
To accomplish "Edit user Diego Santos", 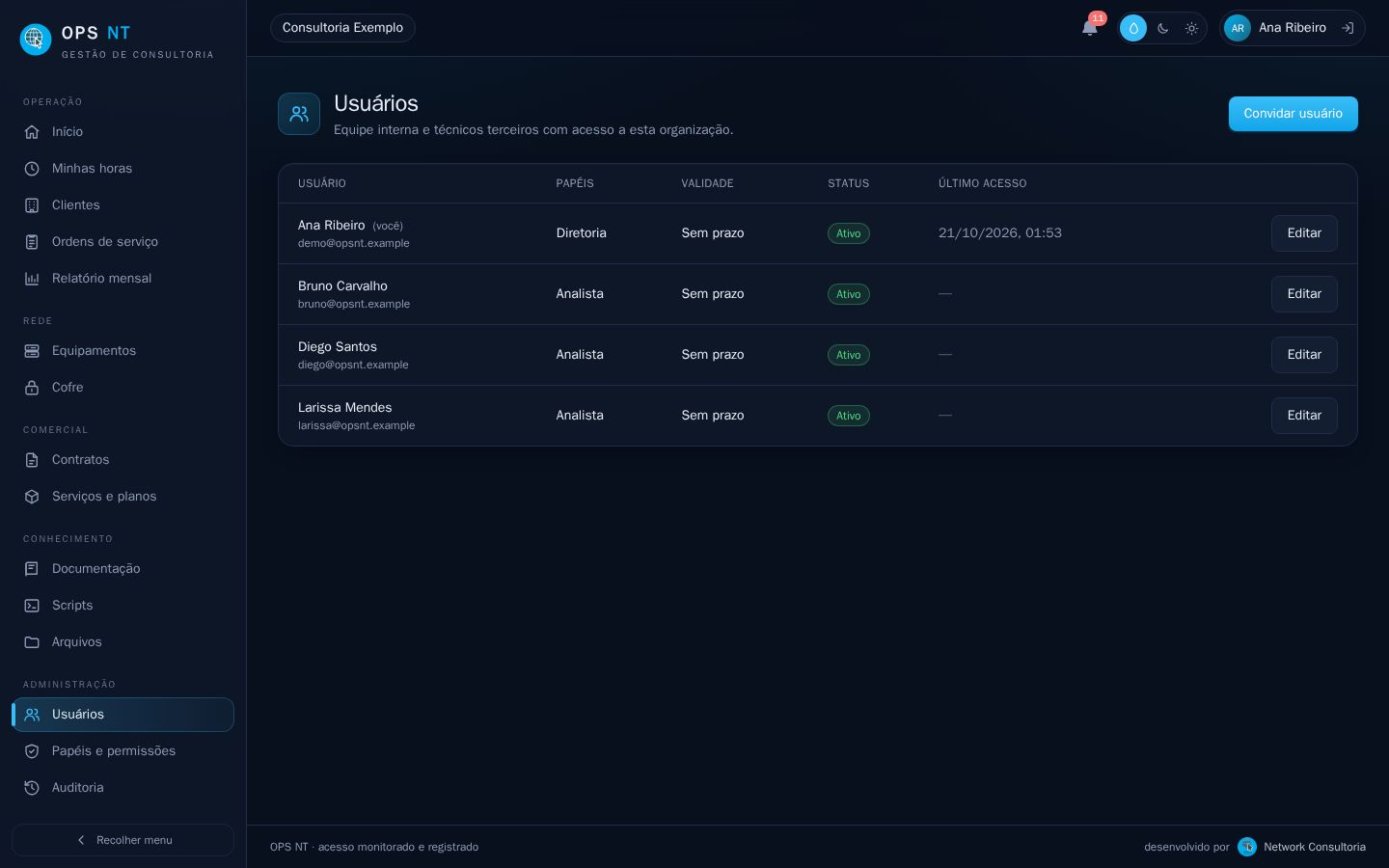I will [1304, 355].
